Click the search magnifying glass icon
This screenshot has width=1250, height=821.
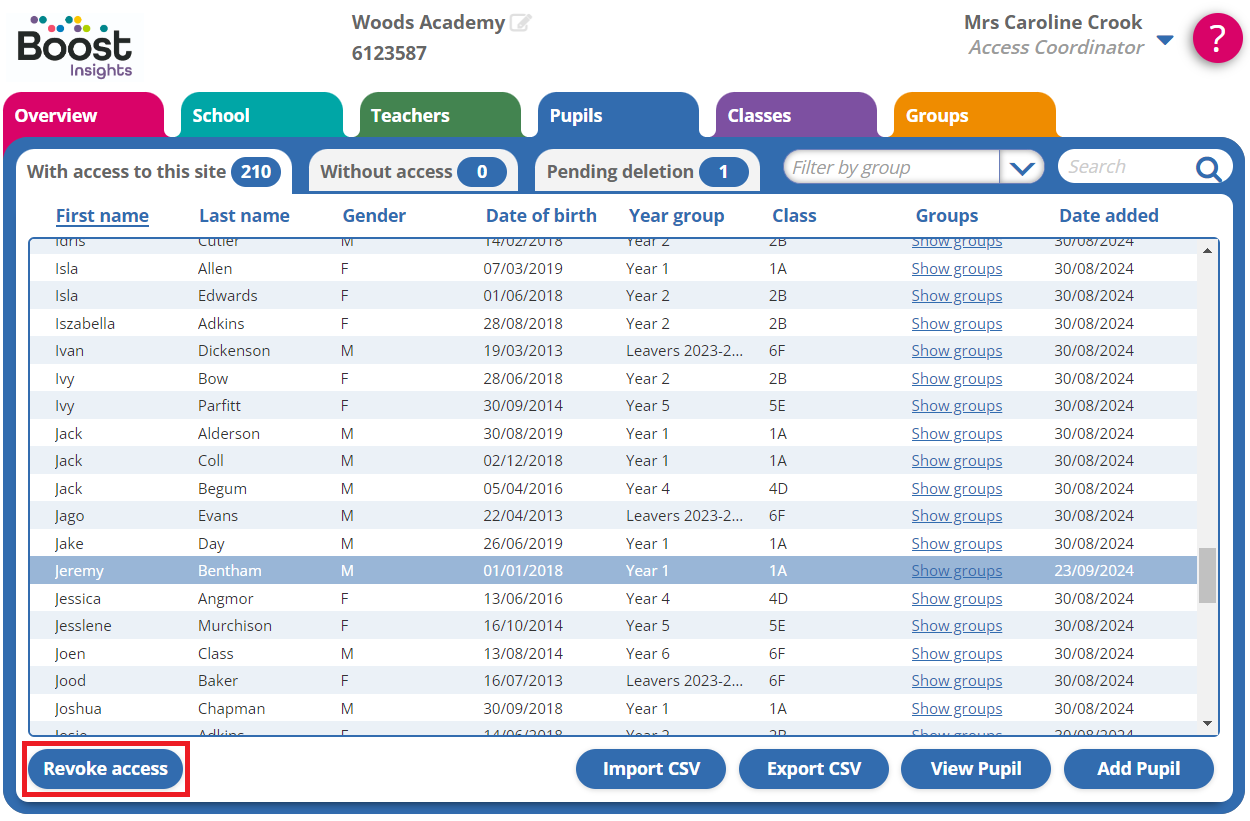point(1208,168)
